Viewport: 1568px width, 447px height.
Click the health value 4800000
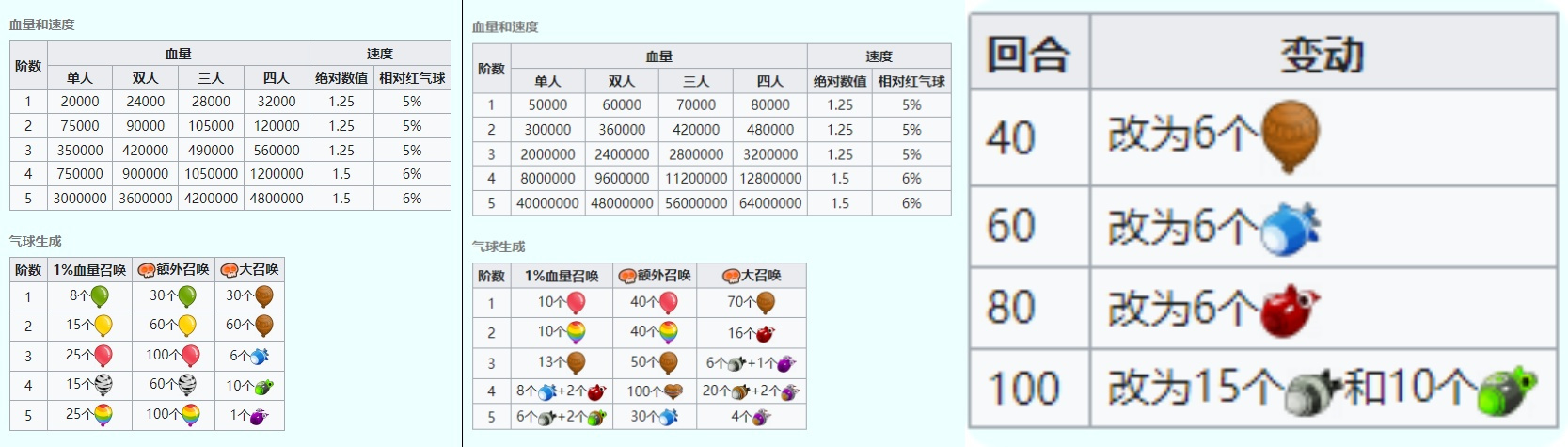[x=277, y=199]
